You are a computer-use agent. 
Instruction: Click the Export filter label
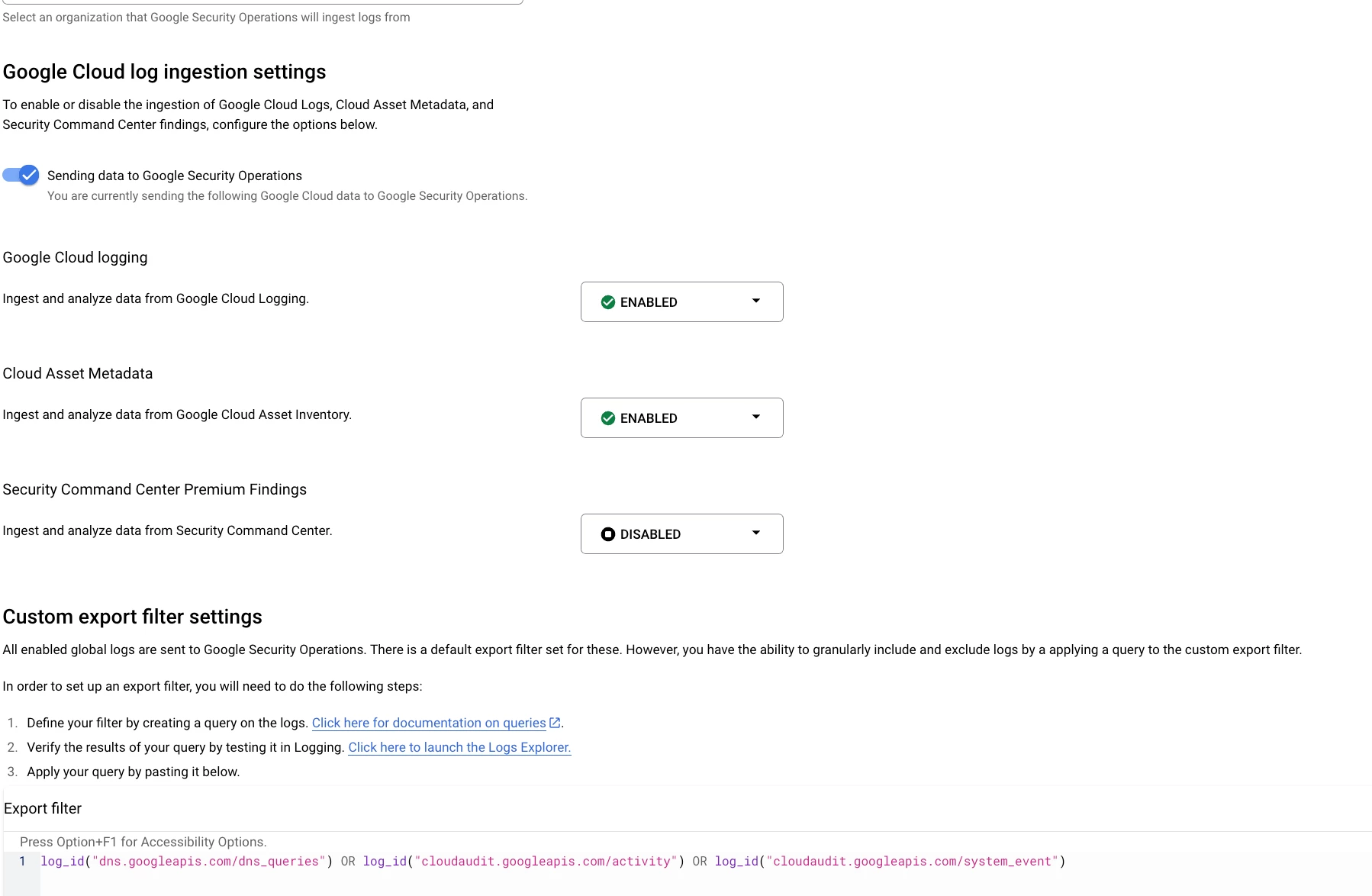coord(43,808)
